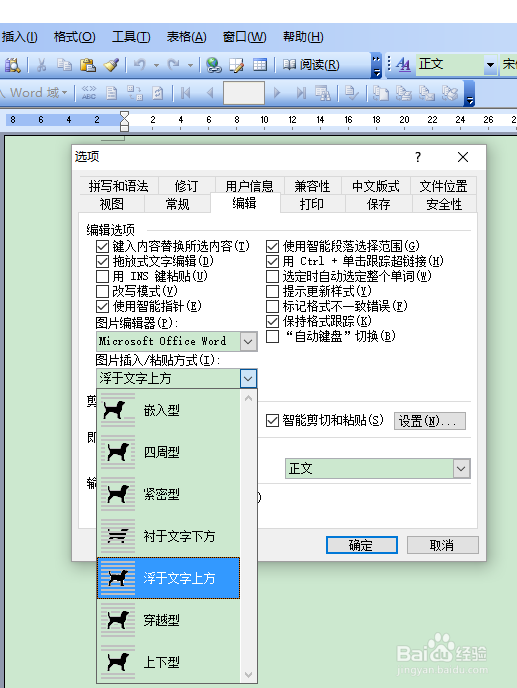The image size is (517, 688).
Task: Click the Merge to Printer icon
Action: pyautogui.click(x=403, y=93)
